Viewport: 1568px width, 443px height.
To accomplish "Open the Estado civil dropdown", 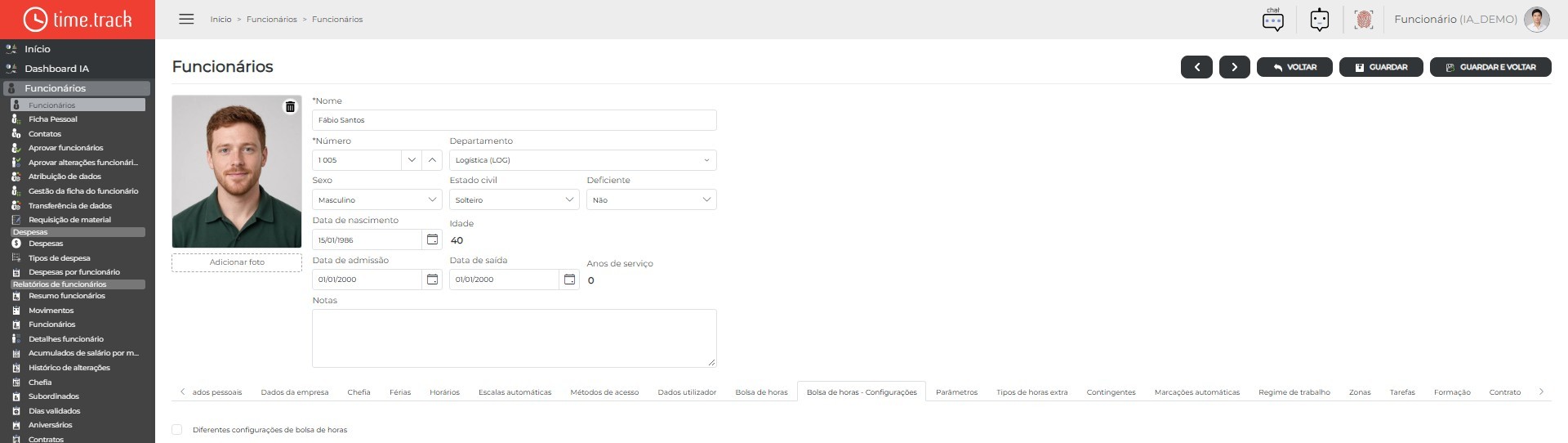I will pos(514,199).
